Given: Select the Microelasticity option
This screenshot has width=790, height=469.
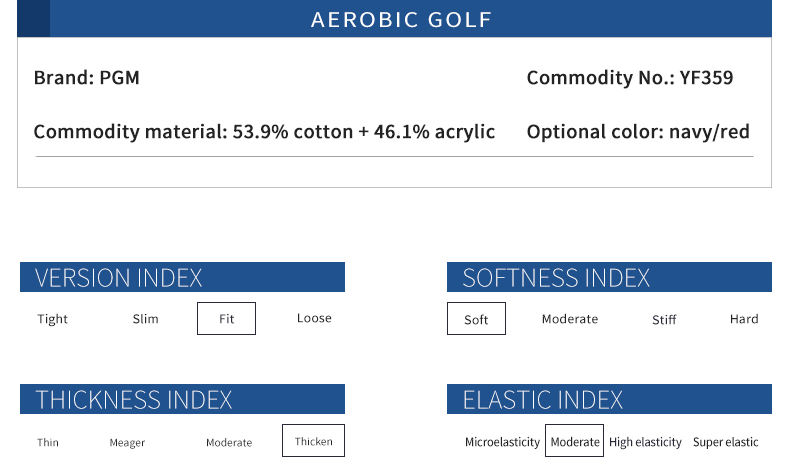Looking at the screenshot, I should (x=502, y=442).
